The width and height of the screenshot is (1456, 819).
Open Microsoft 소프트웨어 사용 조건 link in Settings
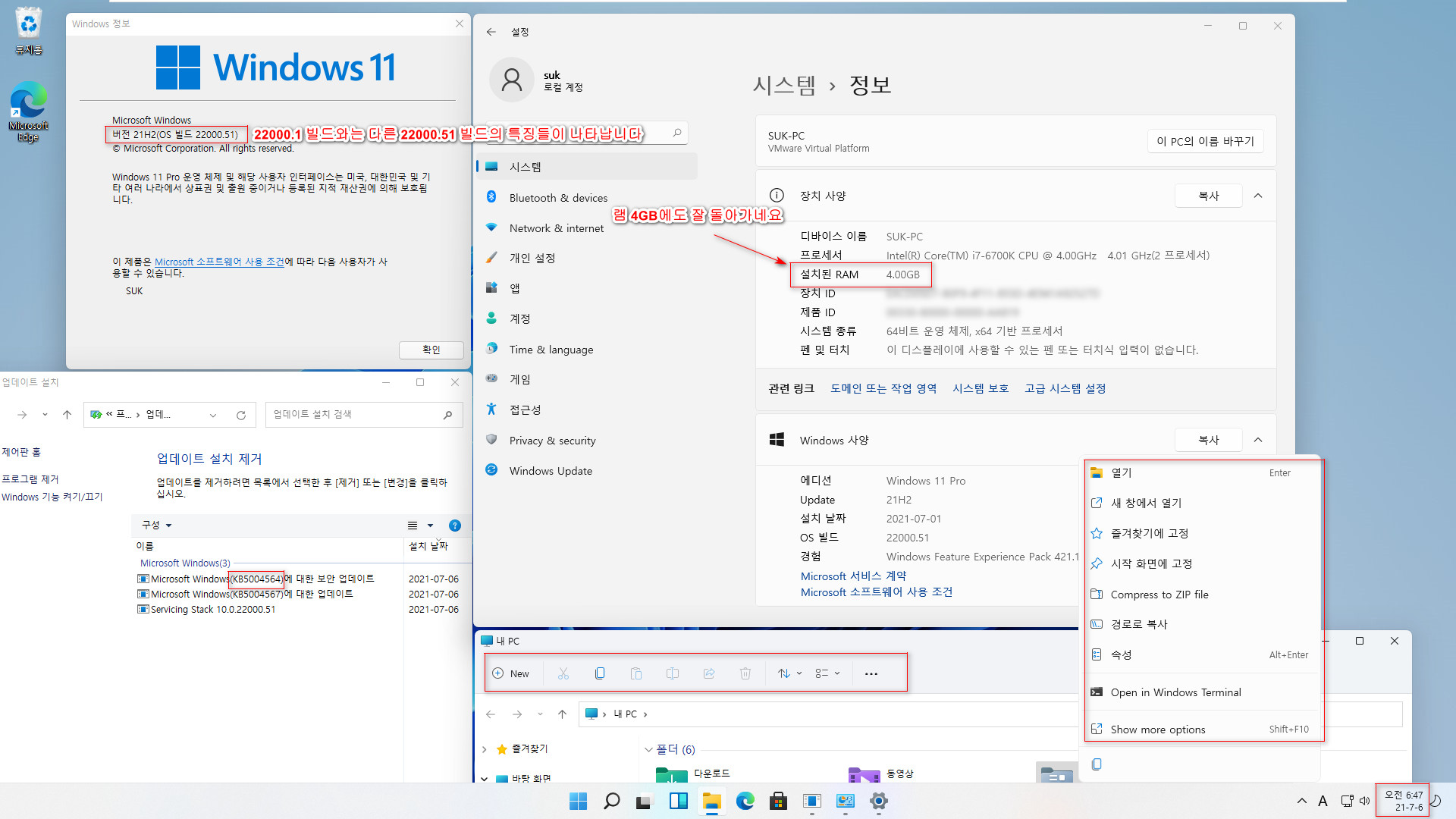(x=877, y=592)
